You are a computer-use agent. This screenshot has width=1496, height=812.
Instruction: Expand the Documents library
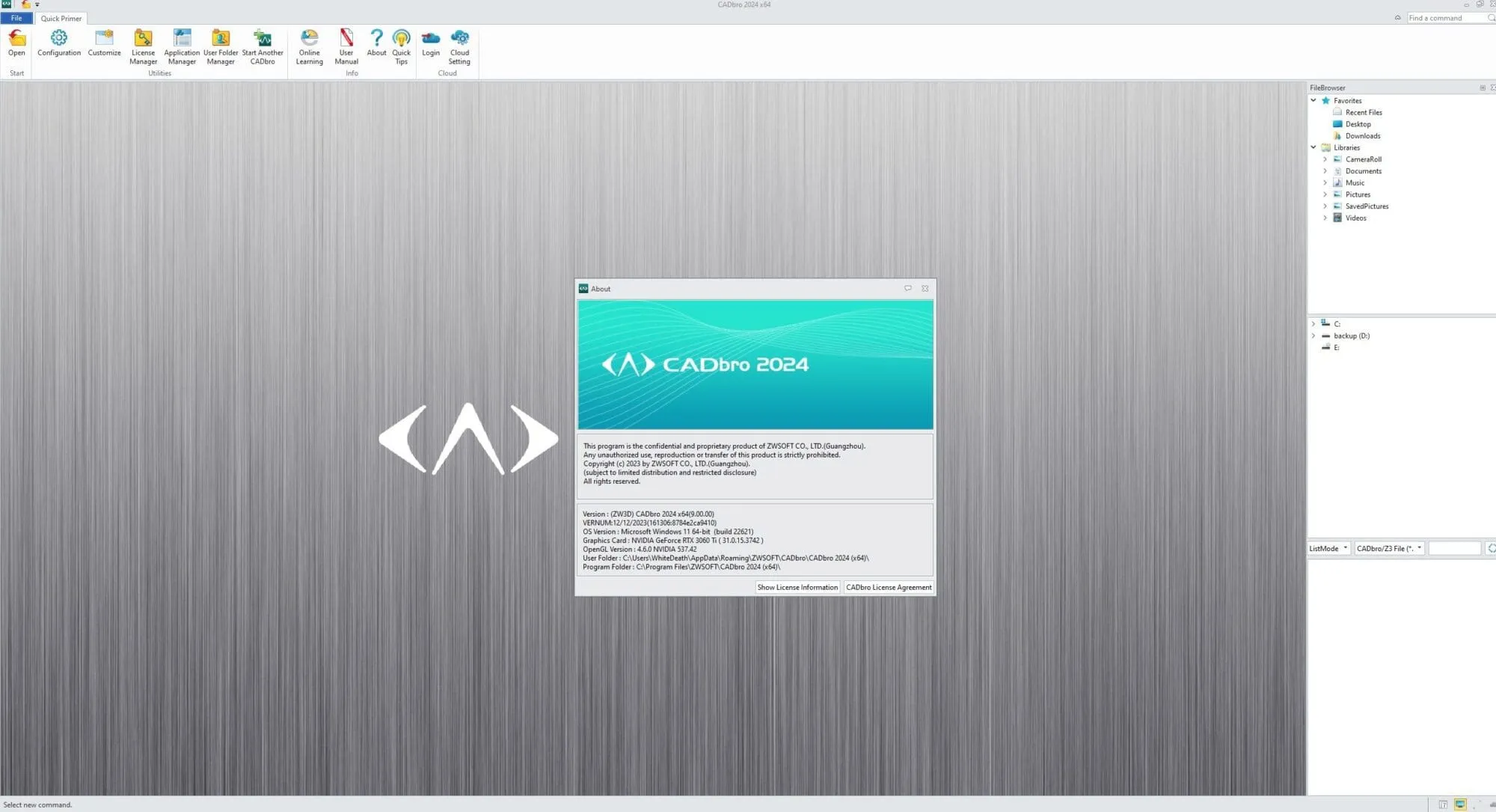point(1325,170)
